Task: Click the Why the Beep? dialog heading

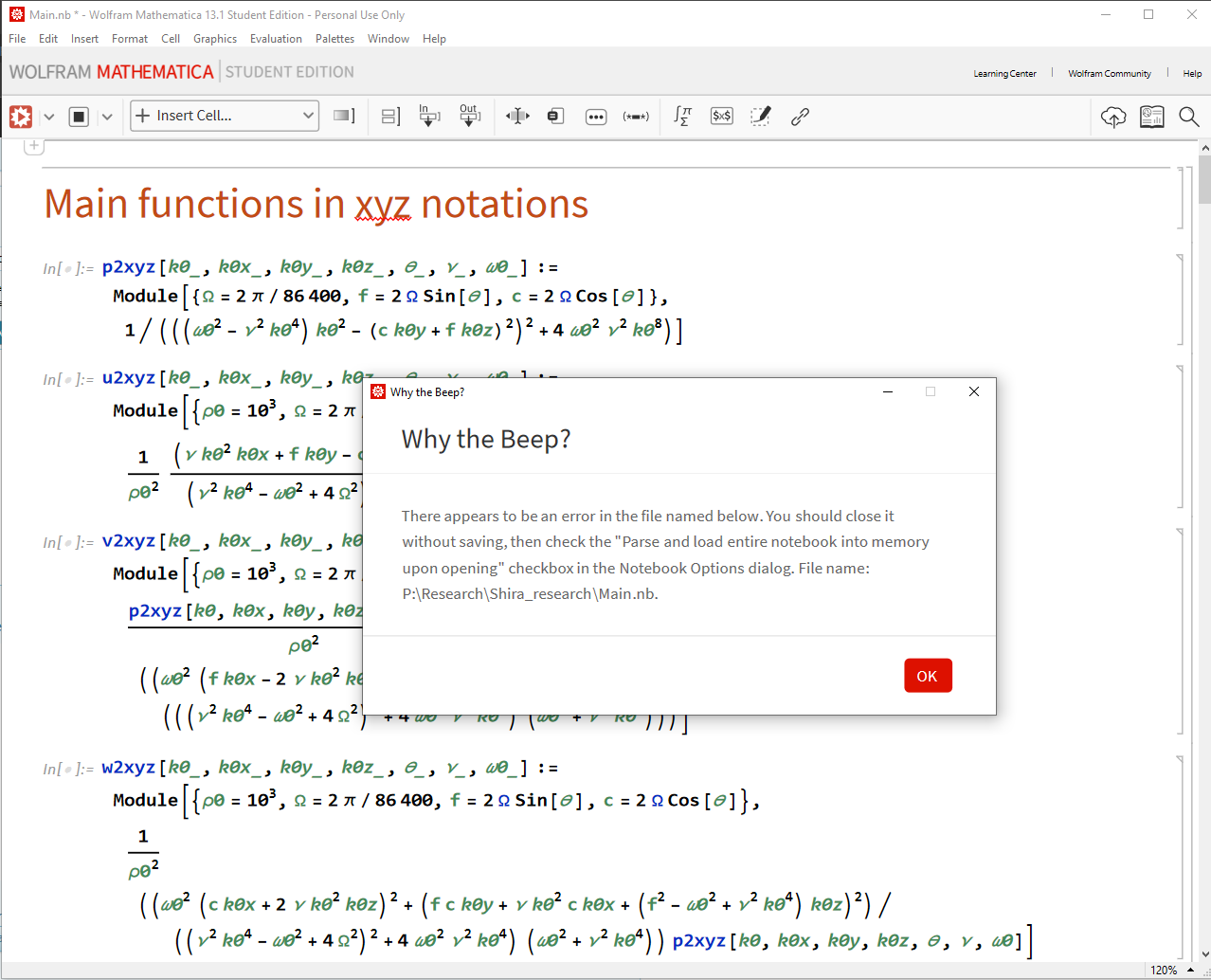Action: pos(486,440)
